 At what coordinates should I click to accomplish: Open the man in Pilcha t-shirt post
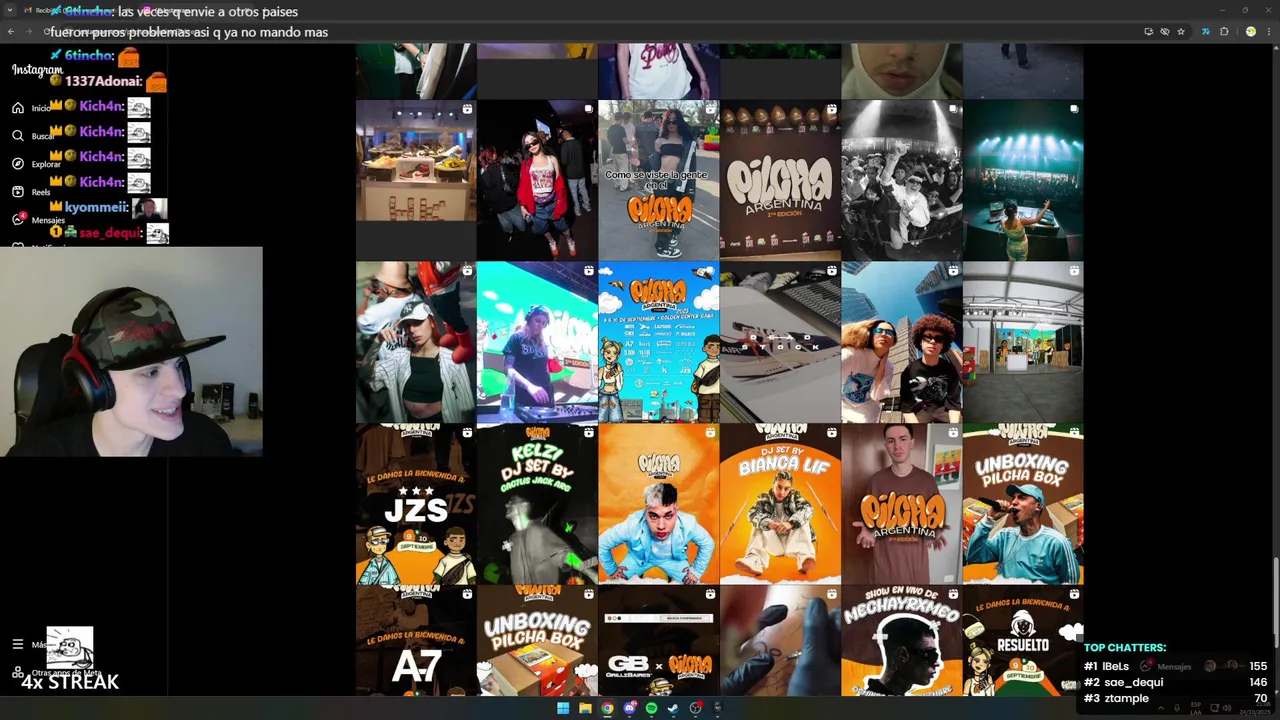[901, 504]
